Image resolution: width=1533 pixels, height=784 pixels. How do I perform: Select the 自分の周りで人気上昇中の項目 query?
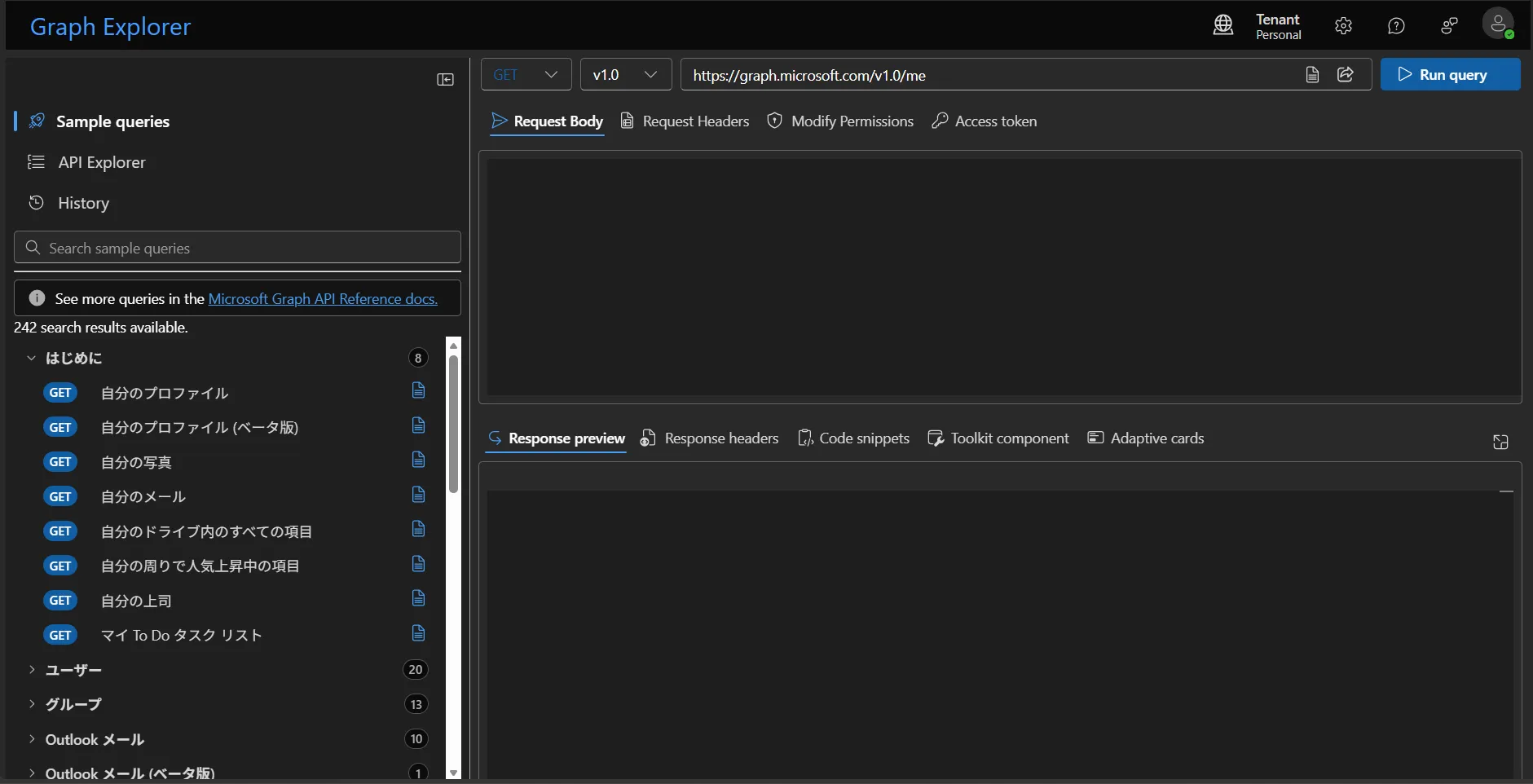pyautogui.click(x=200, y=566)
